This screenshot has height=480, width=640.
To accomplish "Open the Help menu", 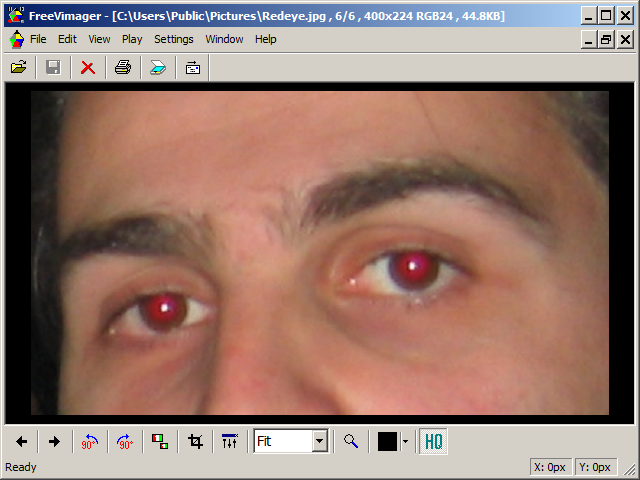I will tap(266, 39).
